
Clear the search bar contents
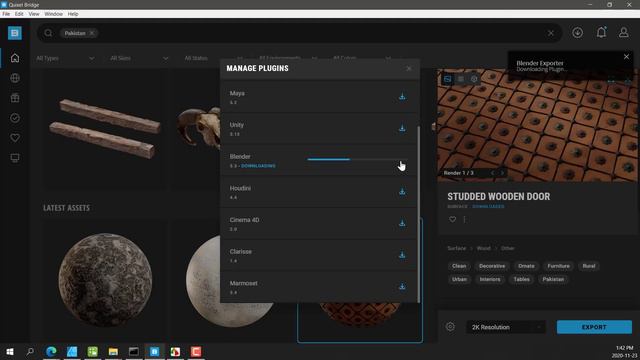coord(551,33)
